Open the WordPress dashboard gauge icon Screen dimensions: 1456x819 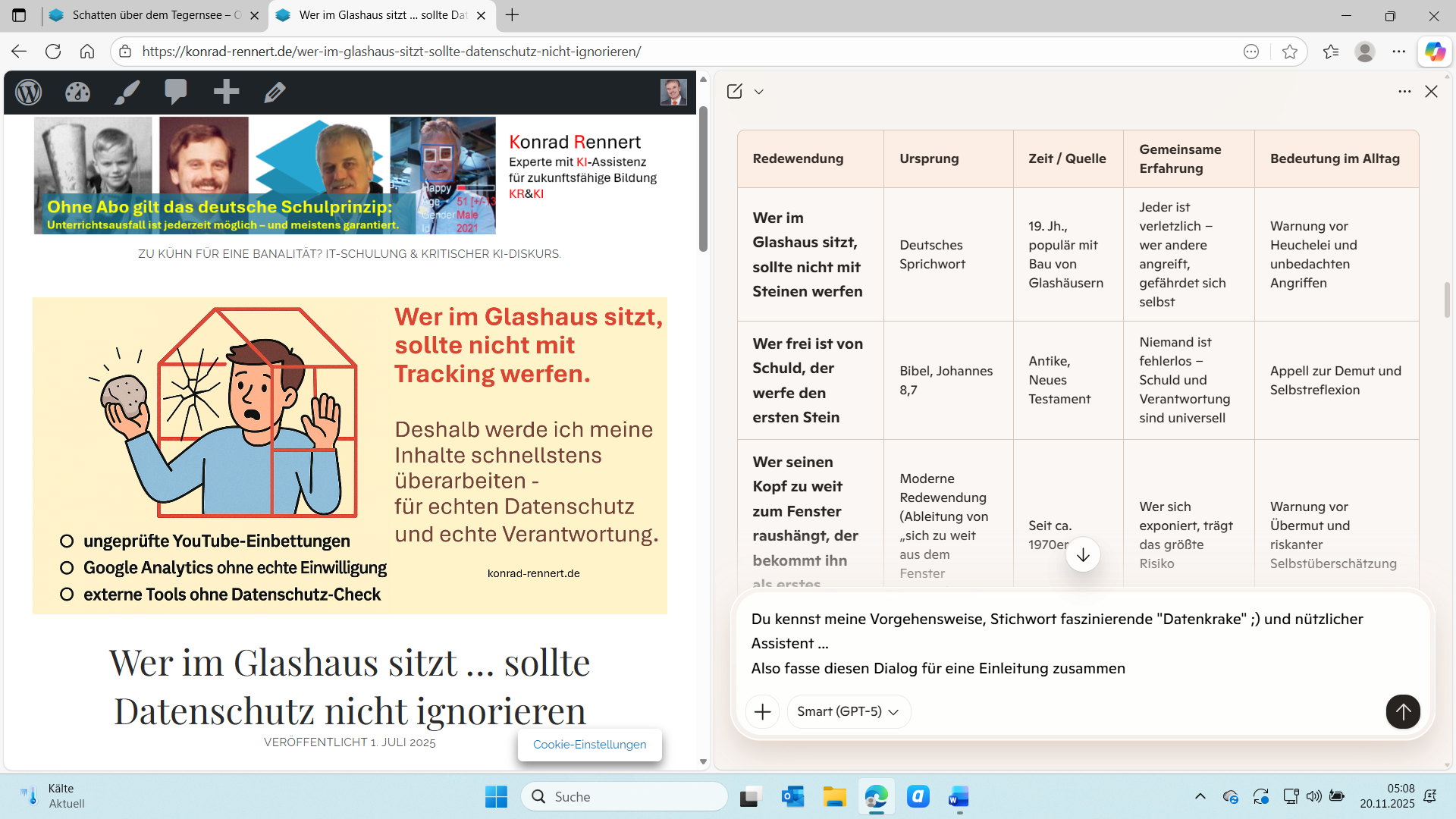click(x=77, y=93)
